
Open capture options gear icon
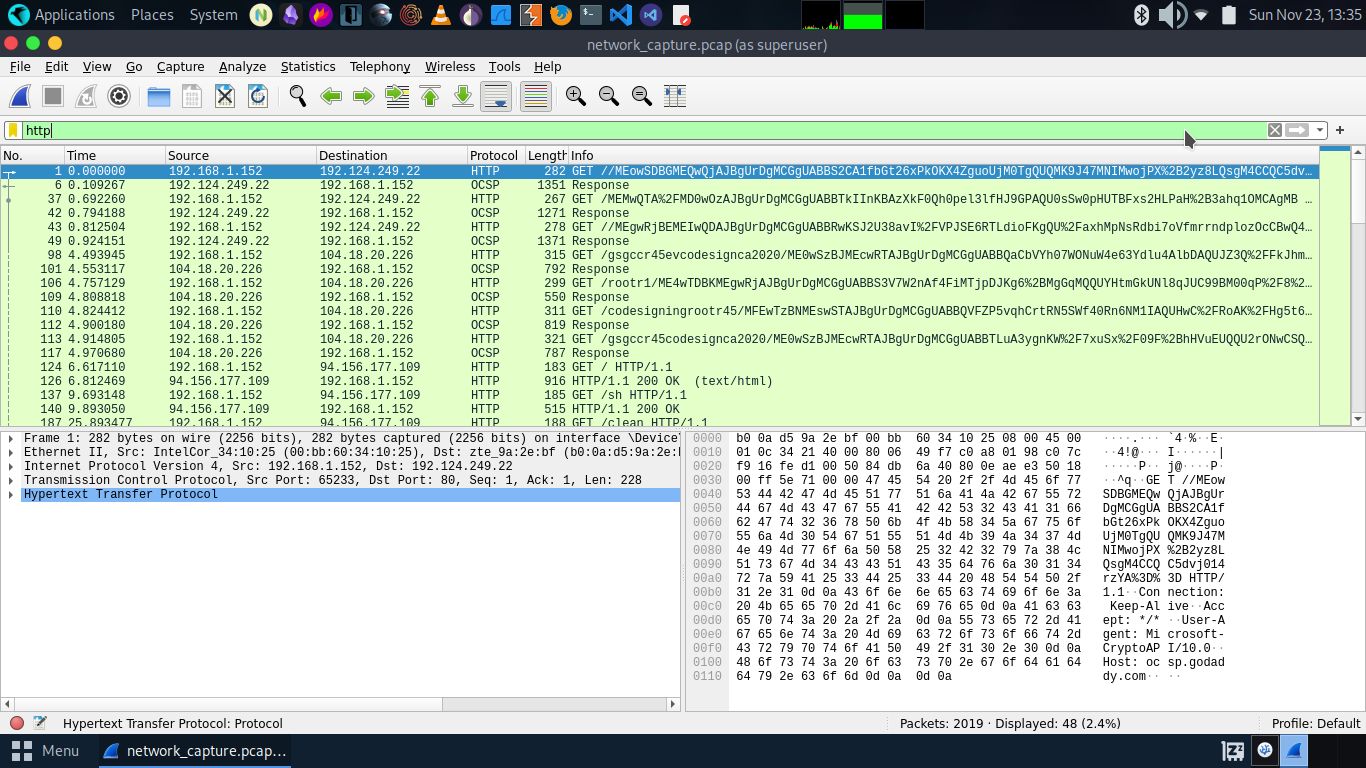click(119, 96)
